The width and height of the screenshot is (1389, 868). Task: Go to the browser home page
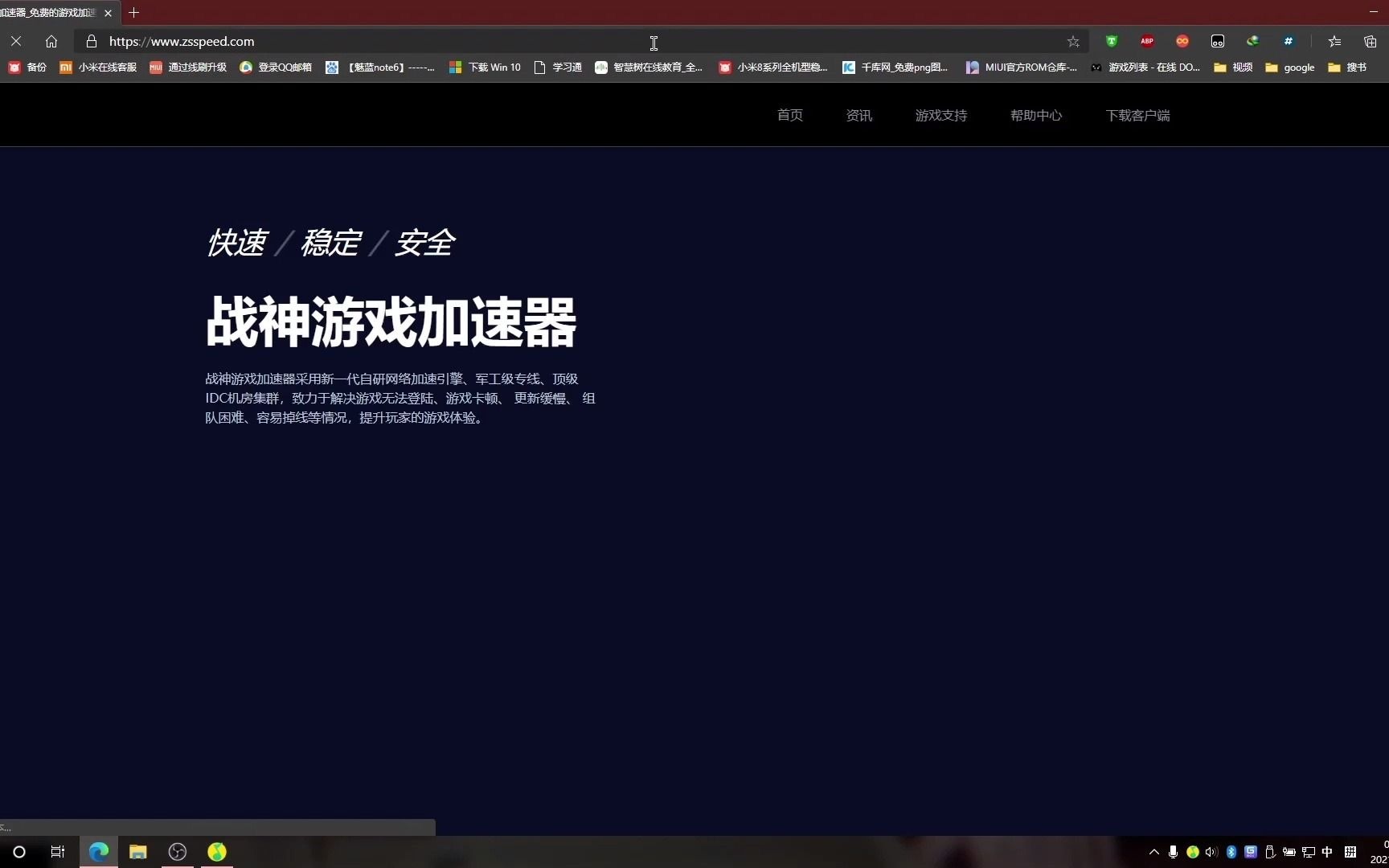pyautogui.click(x=51, y=41)
